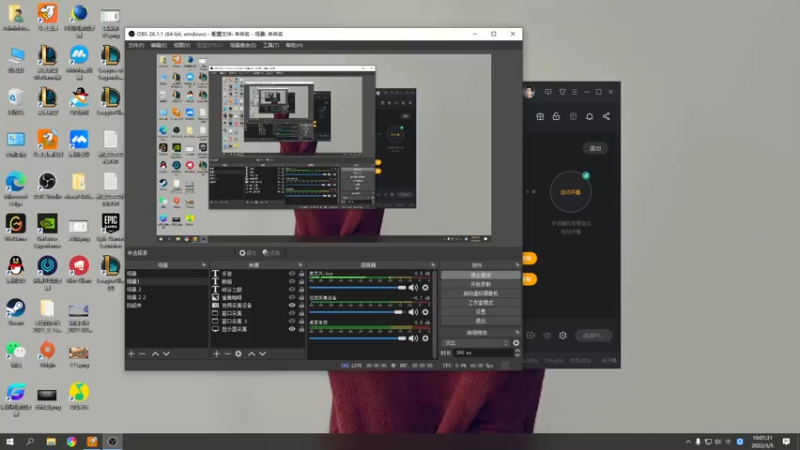This screenshot has height=450, width=800.
Task: Click the audio mixer panel pop-out icon
Action: 433,265
